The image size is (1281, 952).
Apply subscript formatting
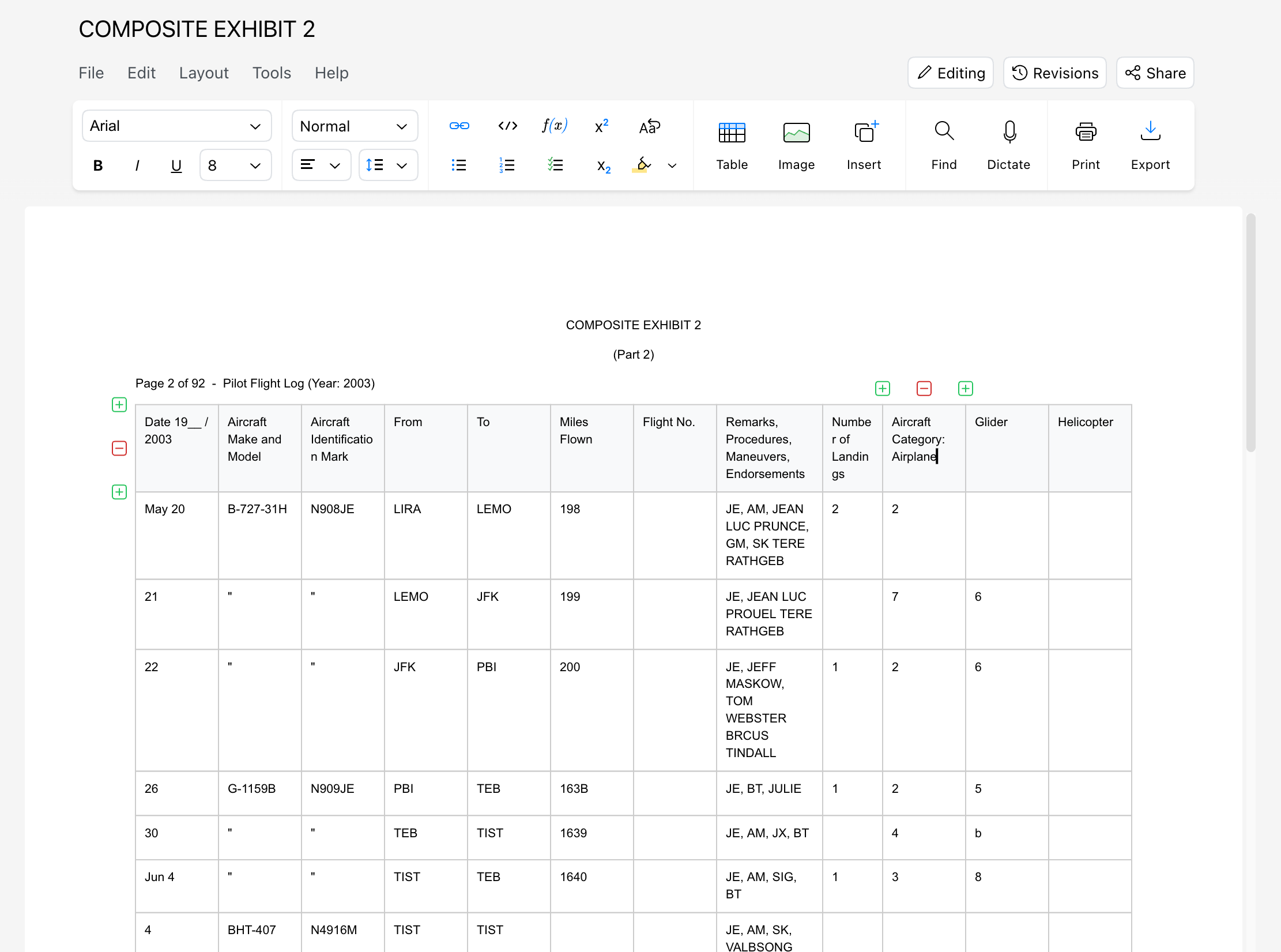[604, 166]
